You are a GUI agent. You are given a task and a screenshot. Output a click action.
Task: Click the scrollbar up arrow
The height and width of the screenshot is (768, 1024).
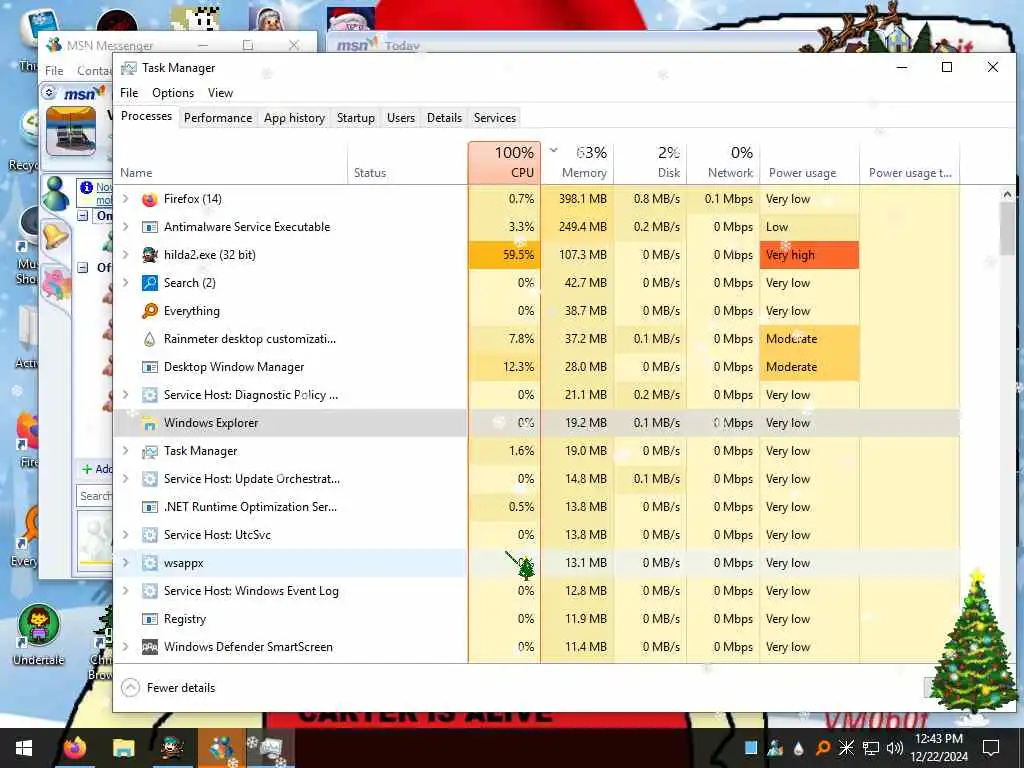[1007, 194]
